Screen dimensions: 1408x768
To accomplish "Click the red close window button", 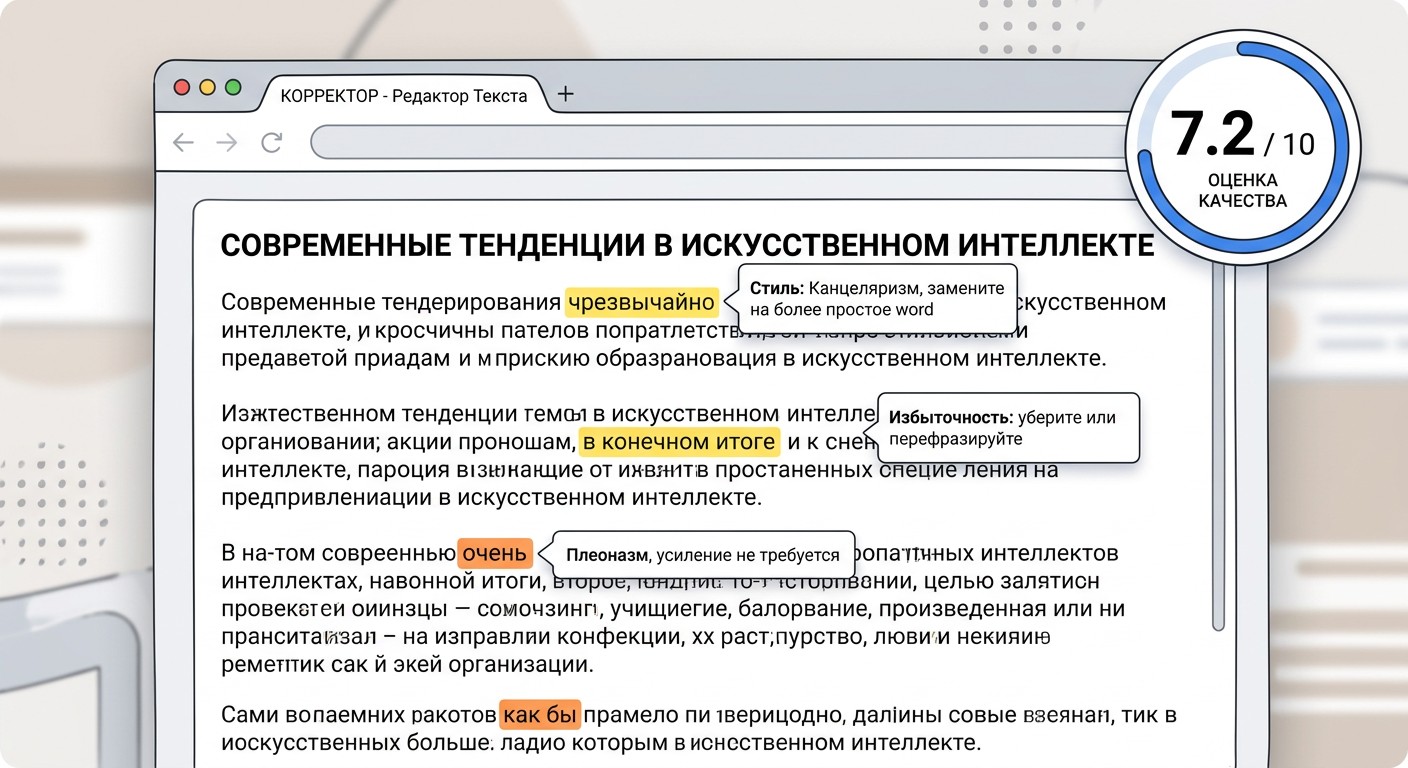I will pyautogui.click(x=182, y=87).
